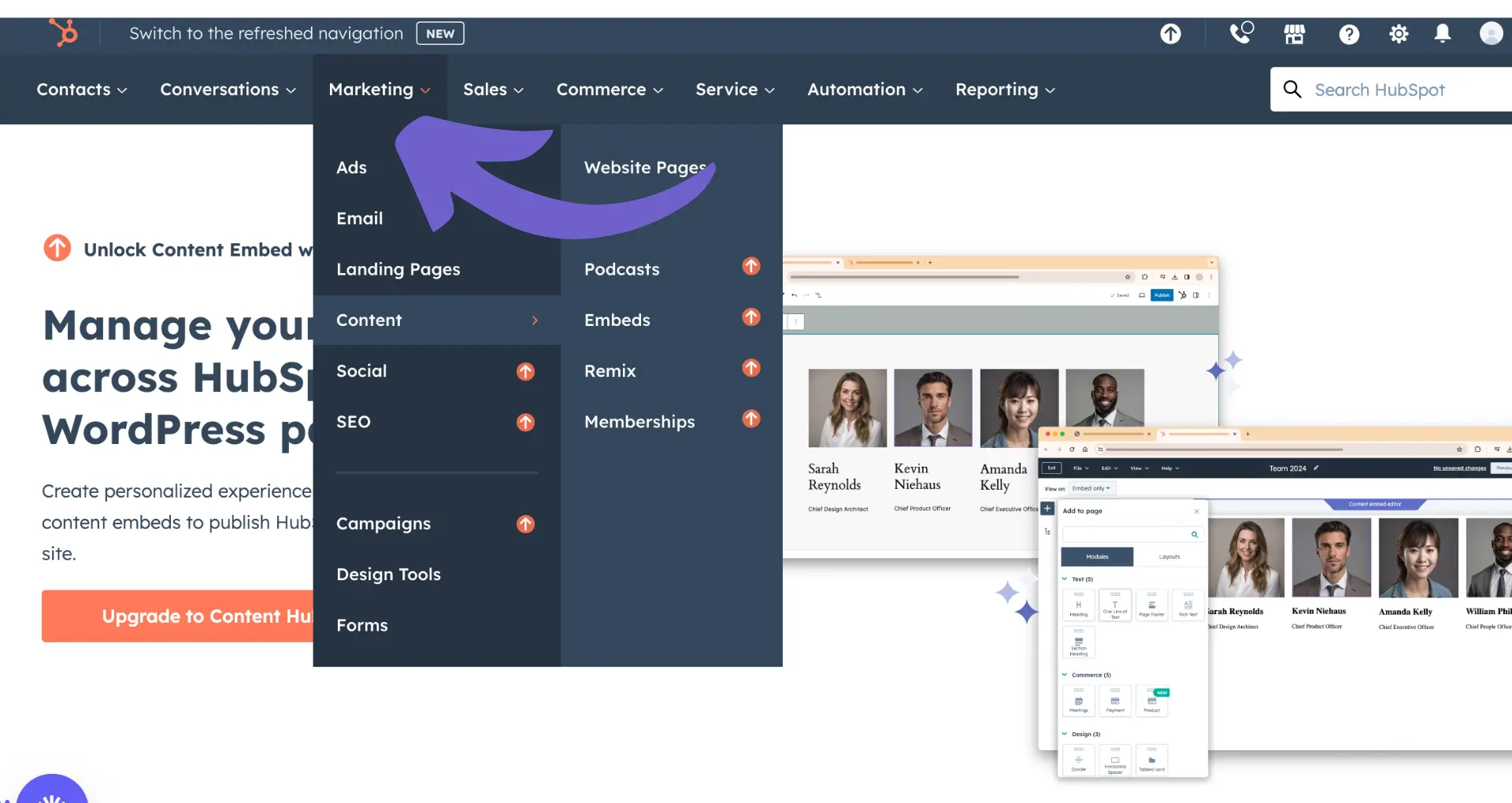
Task: Click upgrade icon next to Social
Action: (x=525, y=371)
